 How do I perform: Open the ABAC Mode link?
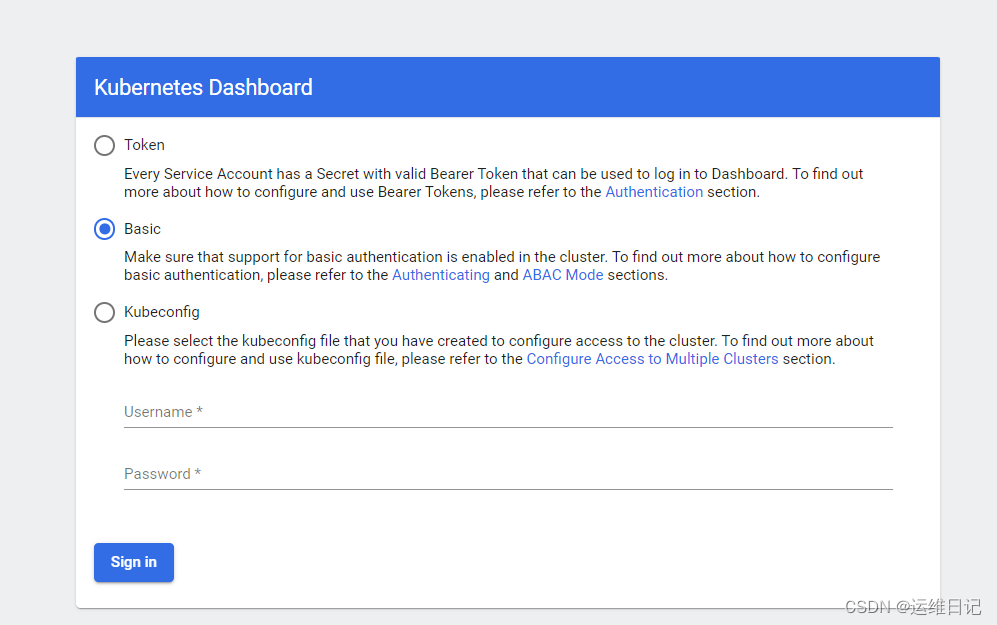click(563, 275)
